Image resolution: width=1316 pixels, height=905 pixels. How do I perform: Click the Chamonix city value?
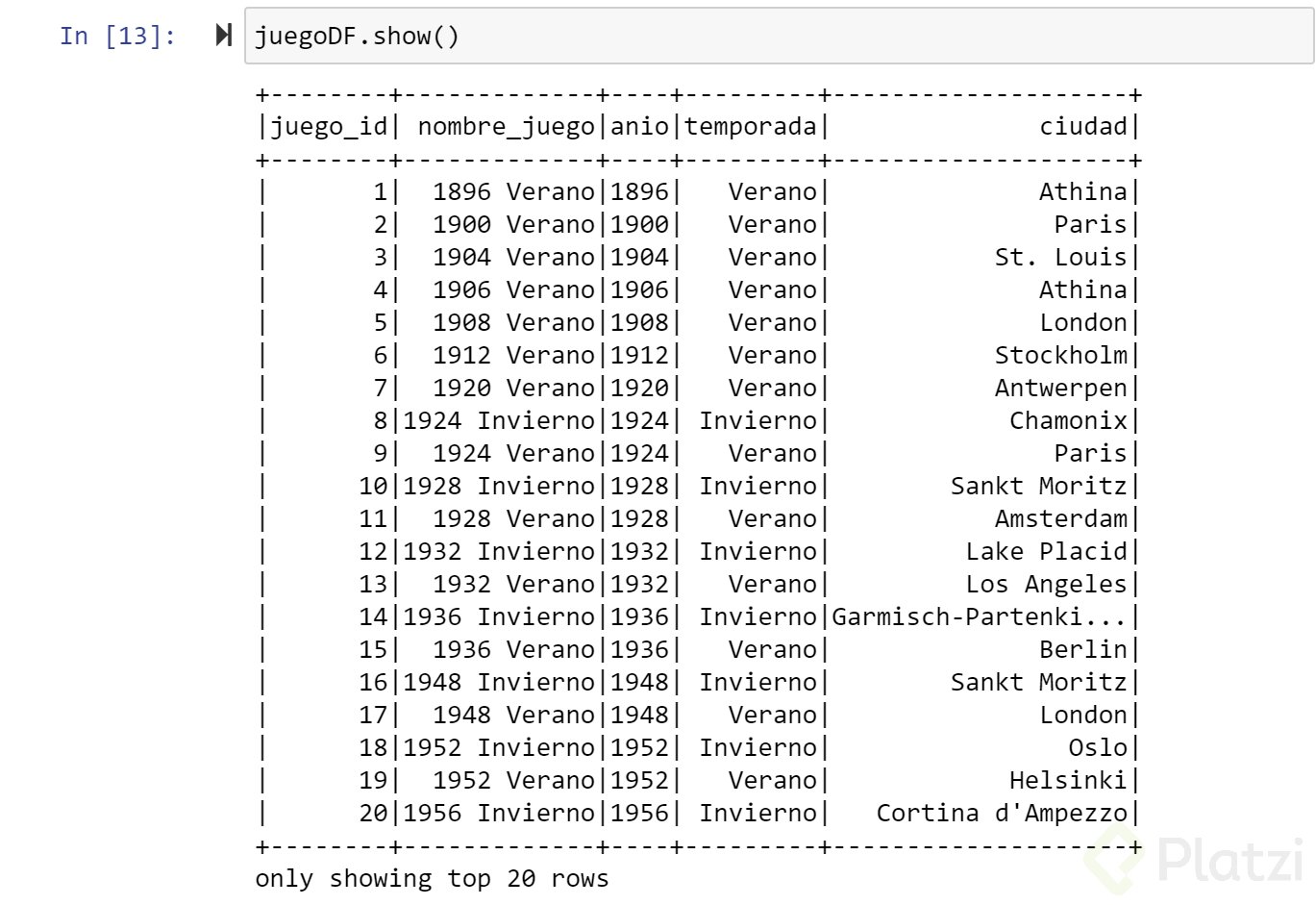[x=1067, y=420]
